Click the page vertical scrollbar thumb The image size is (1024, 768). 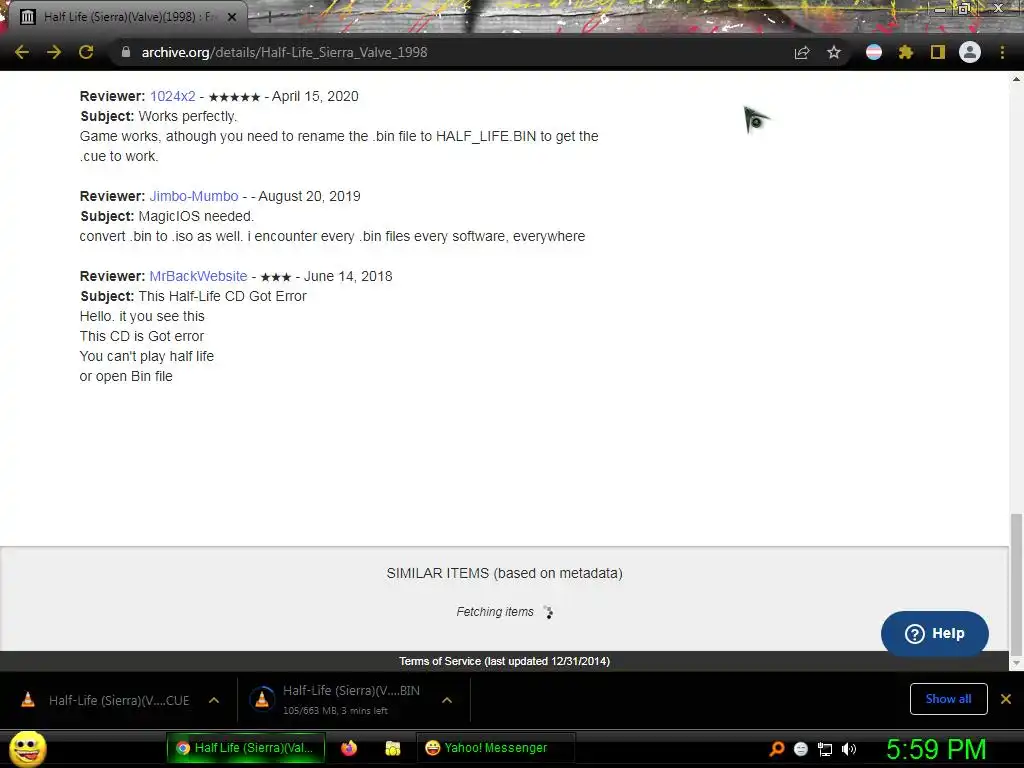click(1016, 583)
